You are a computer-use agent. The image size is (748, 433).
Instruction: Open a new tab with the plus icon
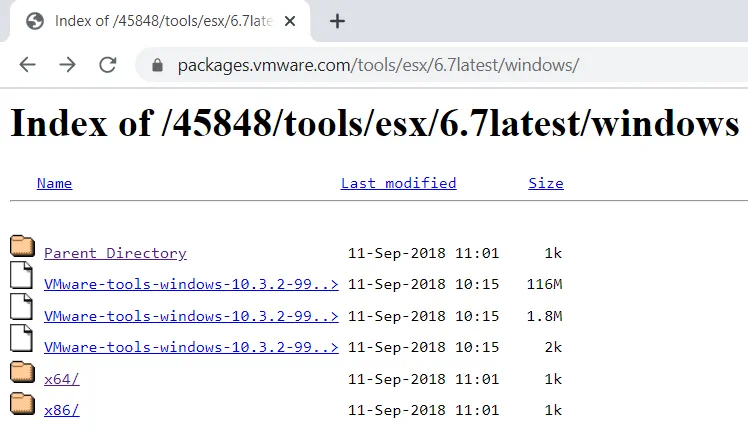click(x=337, y=21)
